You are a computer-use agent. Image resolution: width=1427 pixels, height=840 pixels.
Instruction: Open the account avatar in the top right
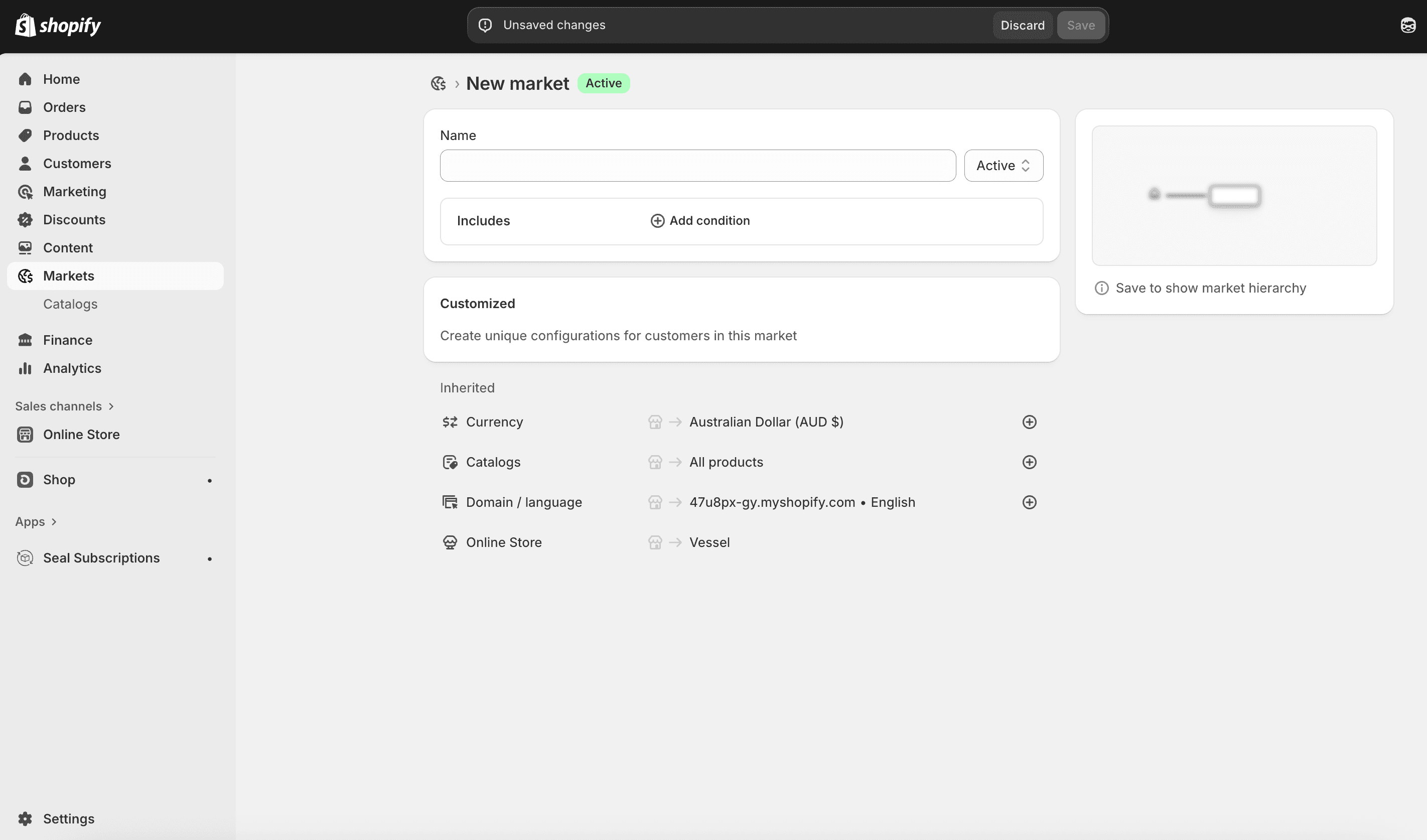coord(1408,25)
